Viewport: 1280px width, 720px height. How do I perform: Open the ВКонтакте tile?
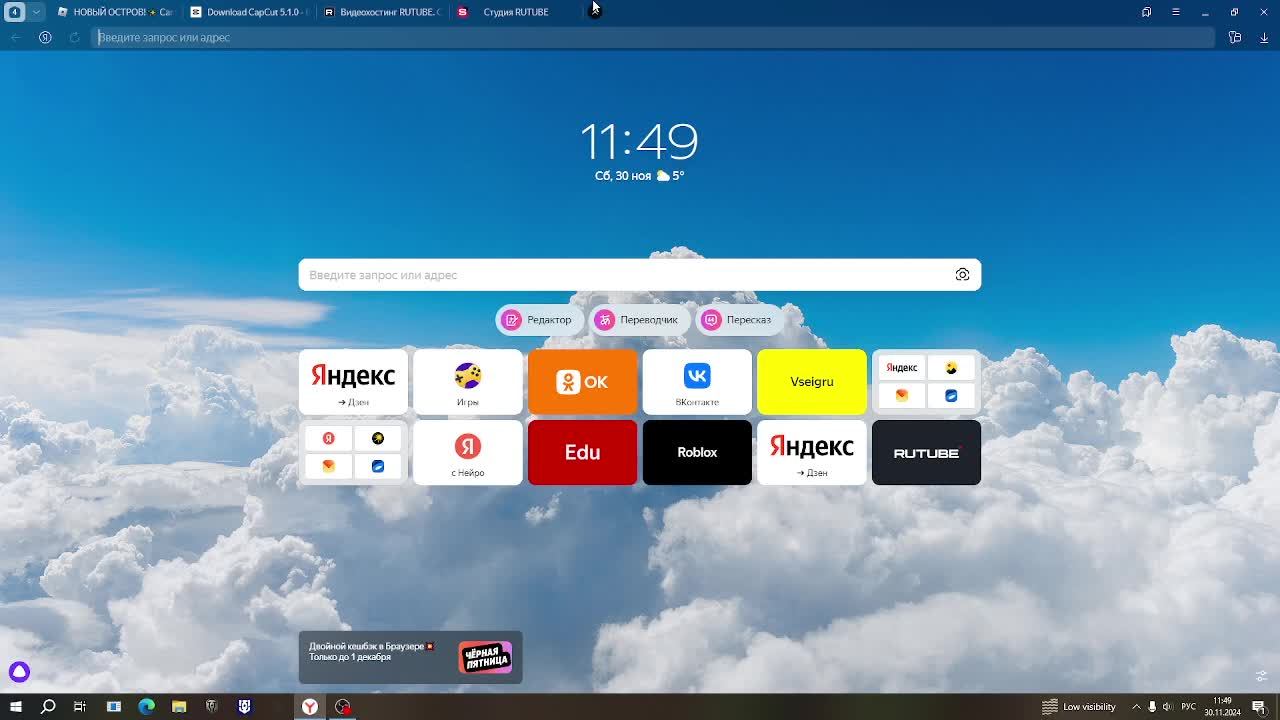pos(697,382)
